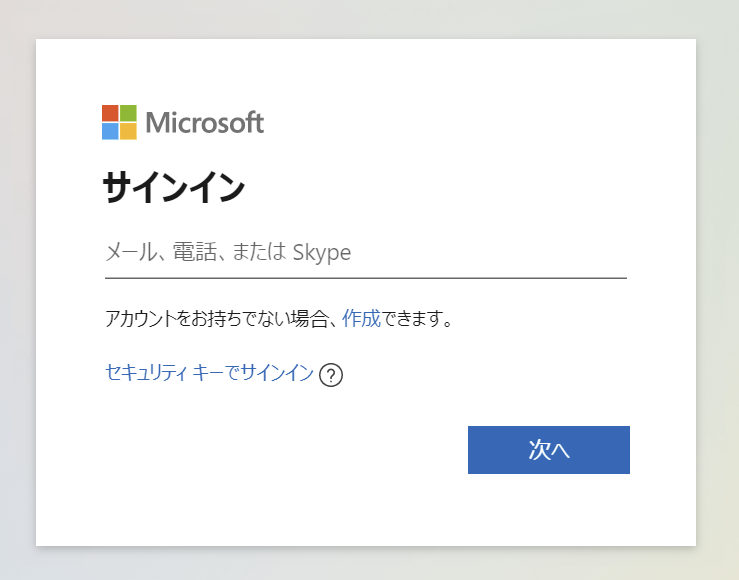Click the red square of Microsoft logo
739x580 pixels.
pos(110,113)
